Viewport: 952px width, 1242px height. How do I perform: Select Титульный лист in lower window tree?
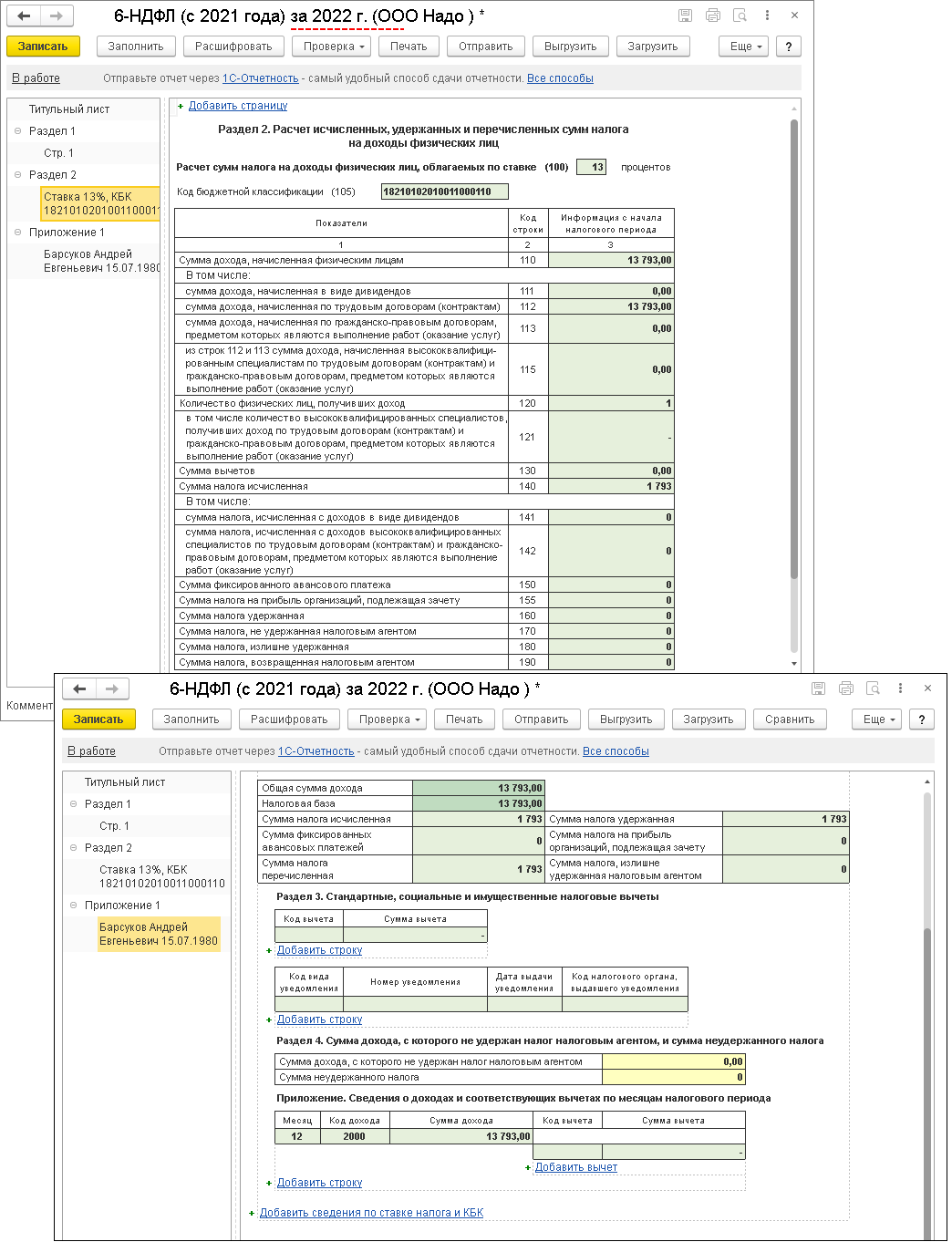click(x=125, y=782)
